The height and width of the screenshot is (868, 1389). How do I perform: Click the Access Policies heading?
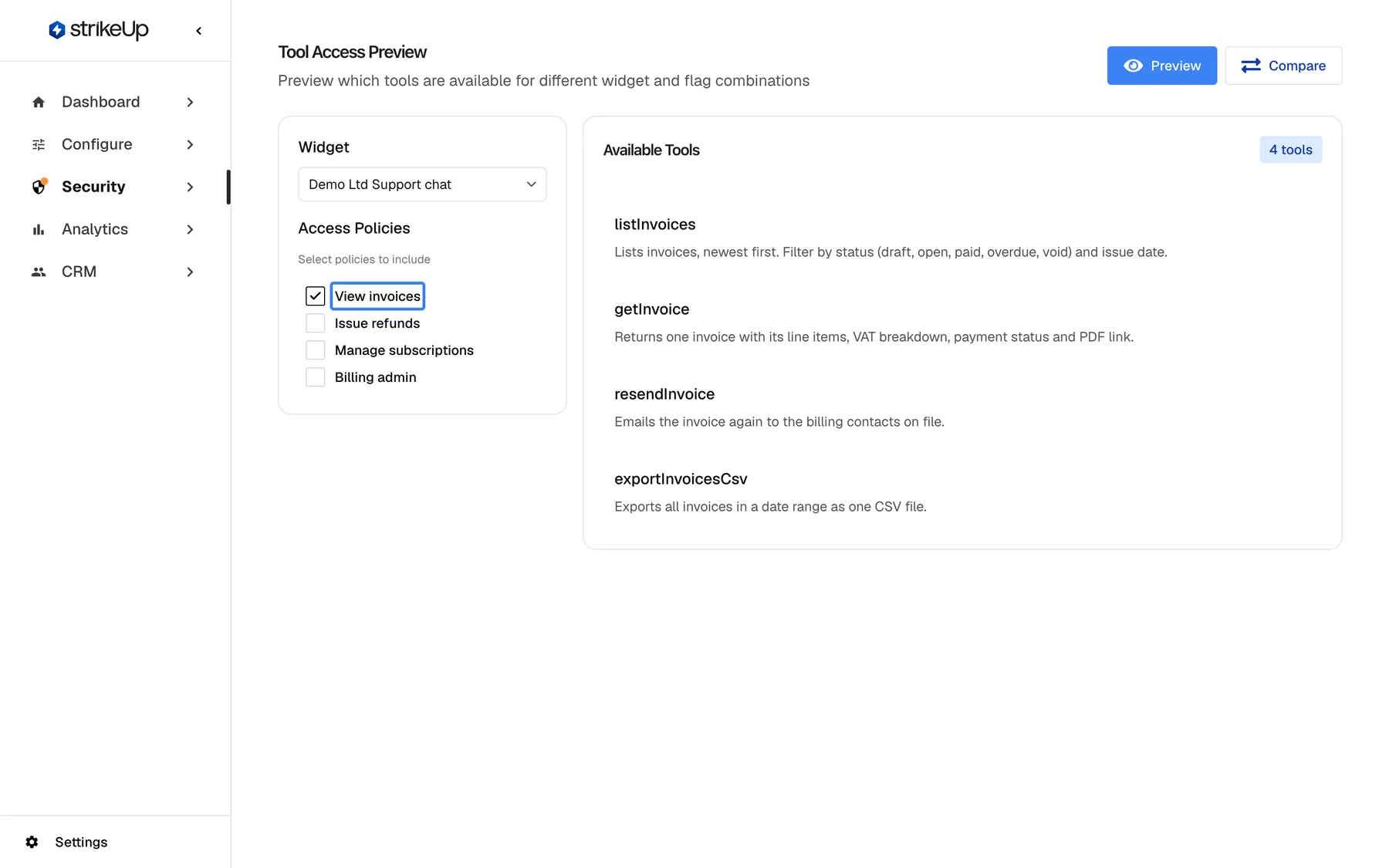click(x=354, y=228)
